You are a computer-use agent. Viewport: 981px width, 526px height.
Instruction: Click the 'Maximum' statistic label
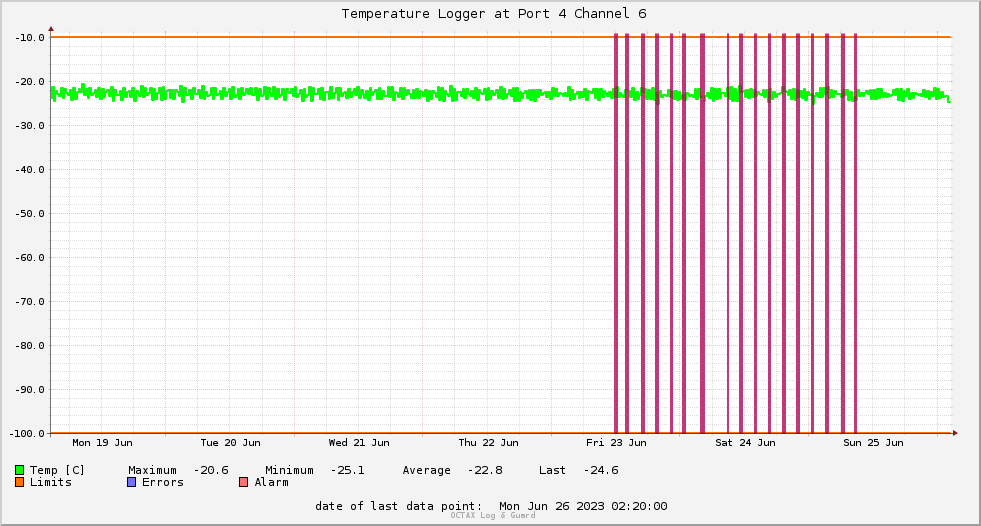tap(153, 470)
